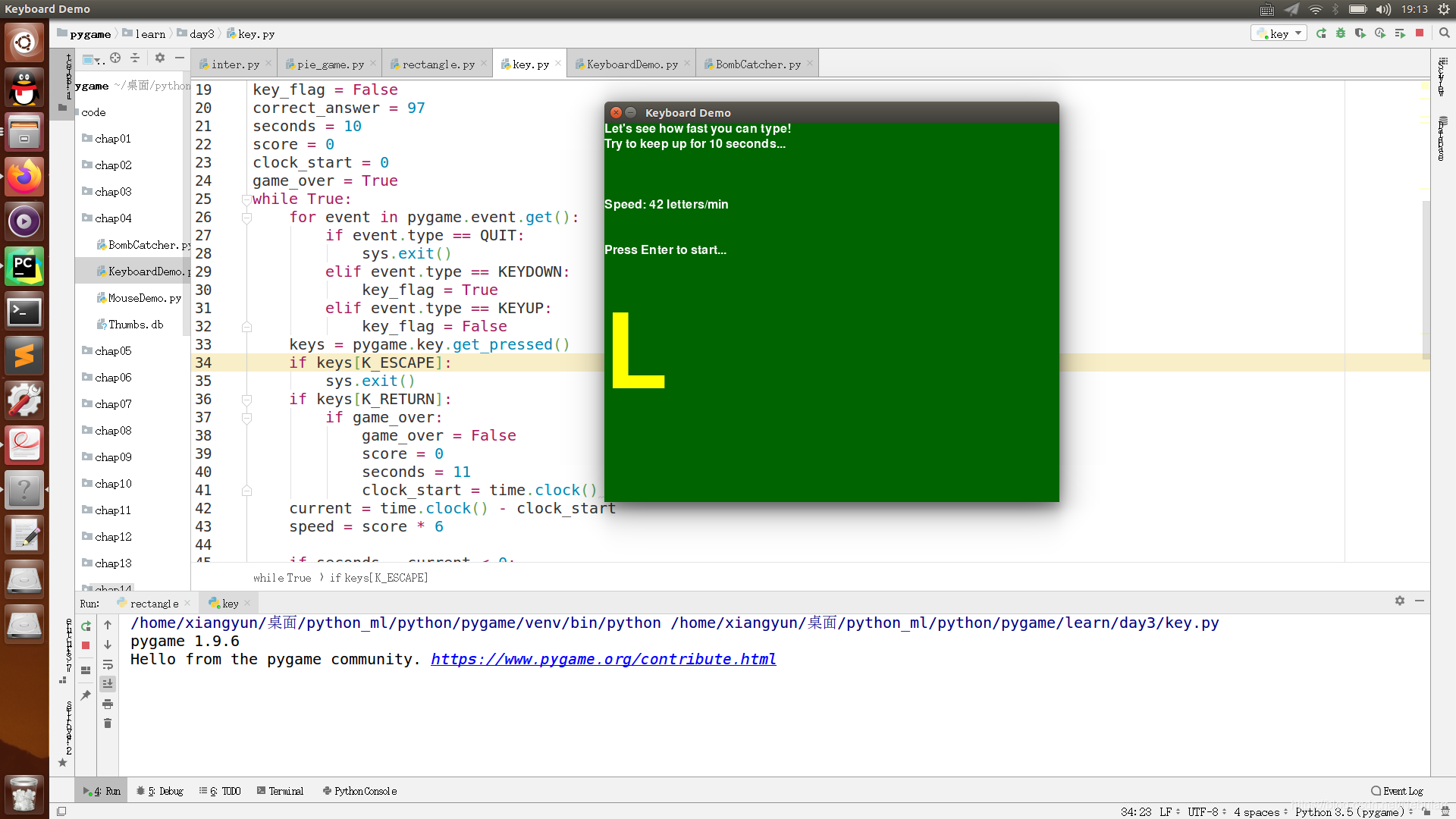Viewport: 1456px width, 819px height.
Task: Clear all console output with trash icon
Action: click(108, 723)
